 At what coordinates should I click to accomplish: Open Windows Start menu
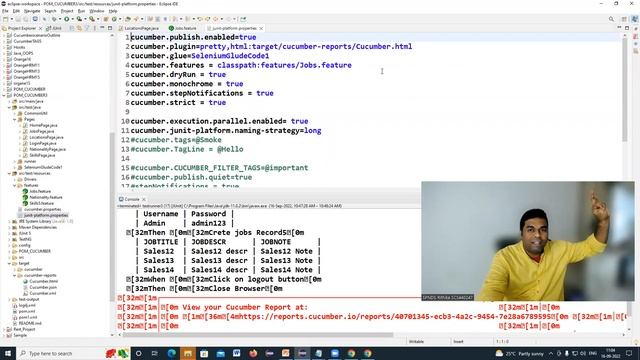[8, 353]
